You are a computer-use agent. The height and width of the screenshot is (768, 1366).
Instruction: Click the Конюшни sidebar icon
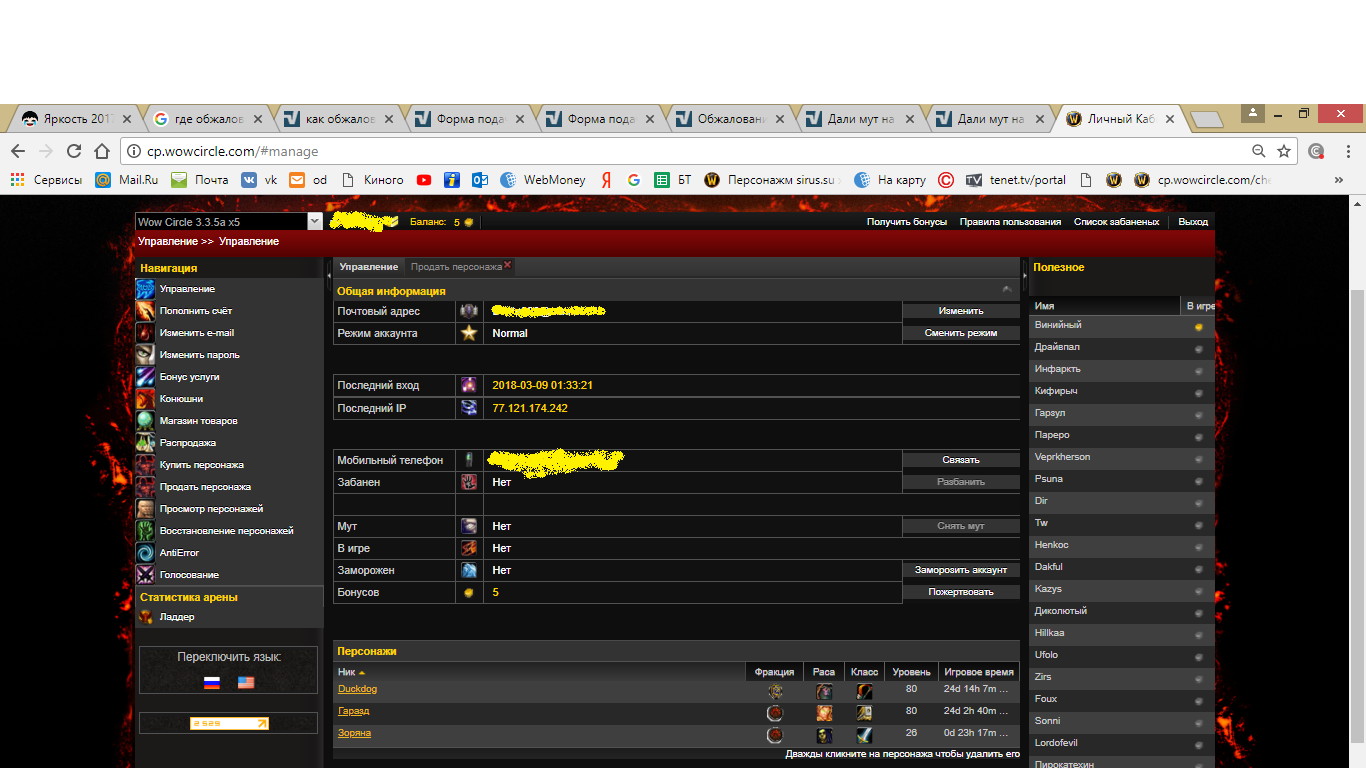coord(146,399)
